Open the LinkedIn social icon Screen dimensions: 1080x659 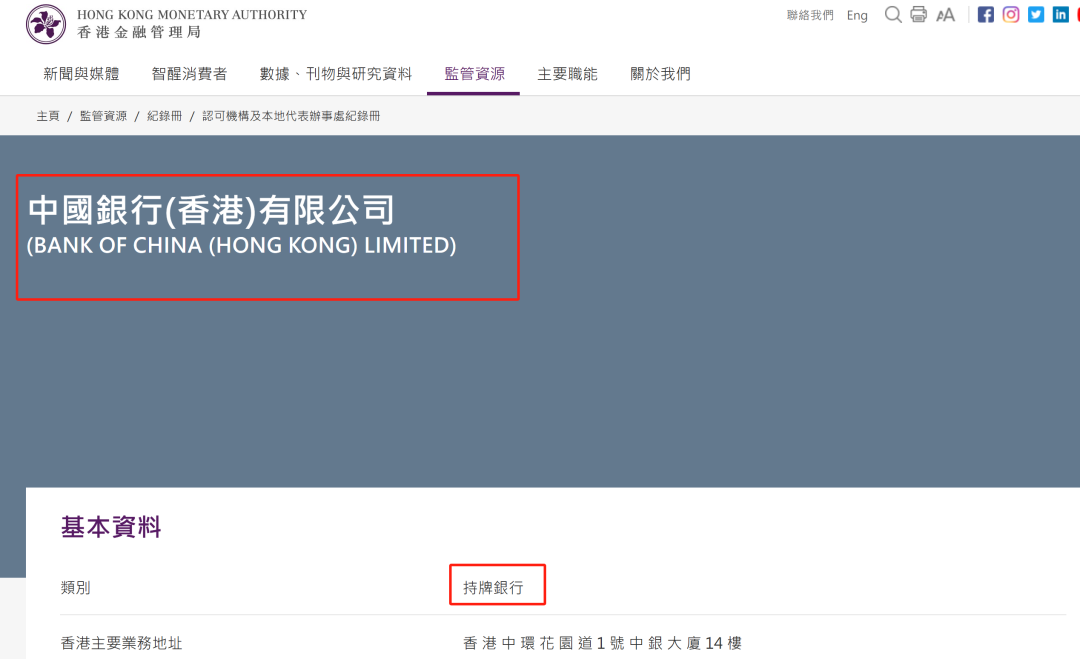click(1061, 15)
